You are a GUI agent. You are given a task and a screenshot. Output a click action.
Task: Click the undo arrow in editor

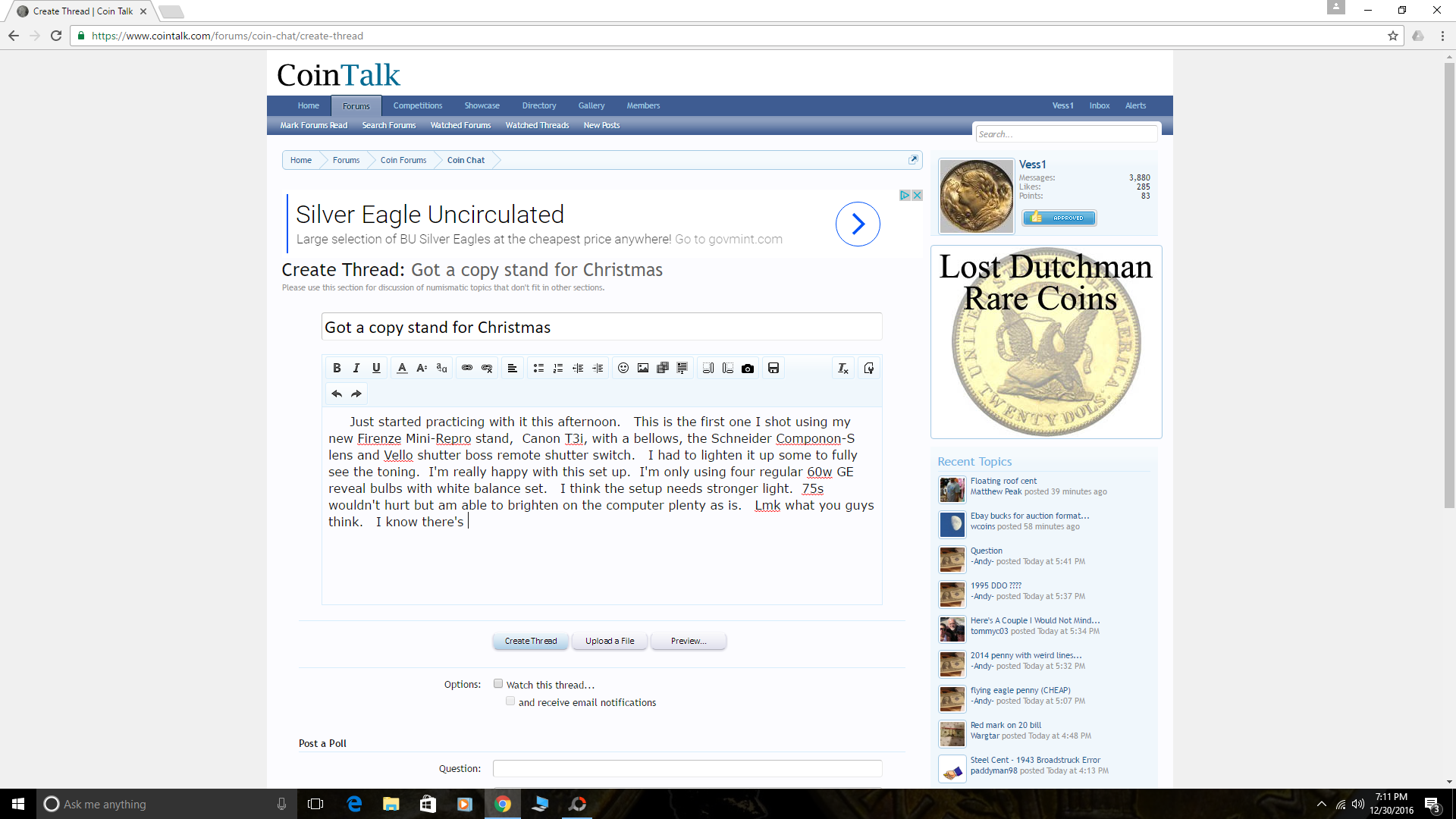tap(337, 394)
